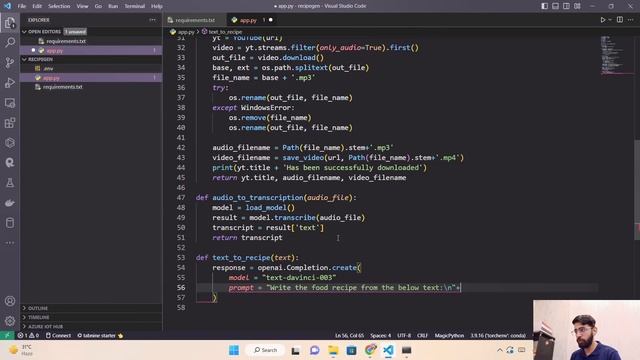This screenshot has height=360, width=640.
Task: Open the database view icon in activity bar
Action: coord(10,222)
